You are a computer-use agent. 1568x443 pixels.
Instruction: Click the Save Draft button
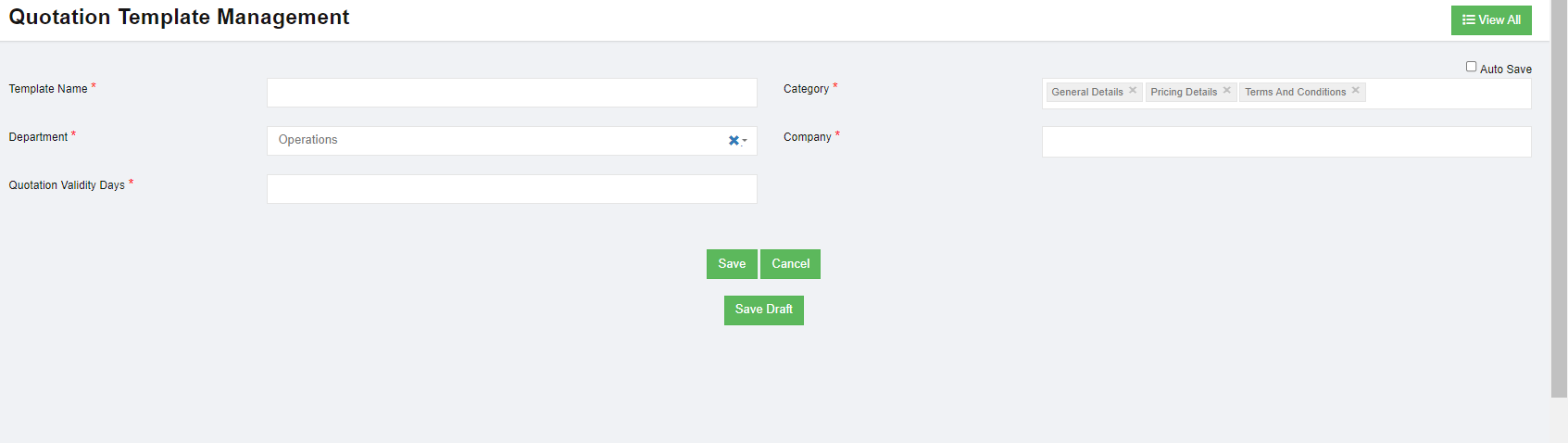click(x=763, y=310)
